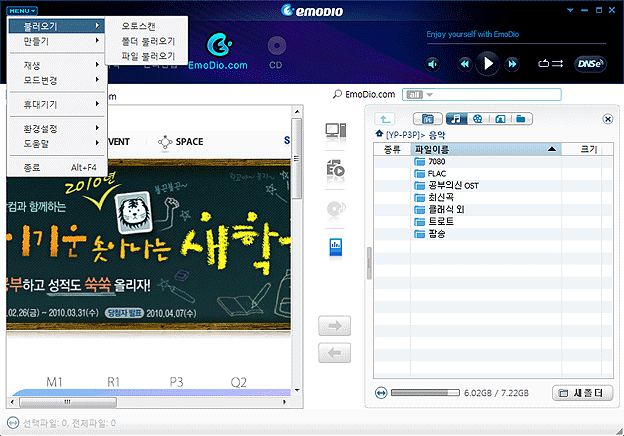
Task: Show the video category on the device
Action: click(x=478, y=119)
